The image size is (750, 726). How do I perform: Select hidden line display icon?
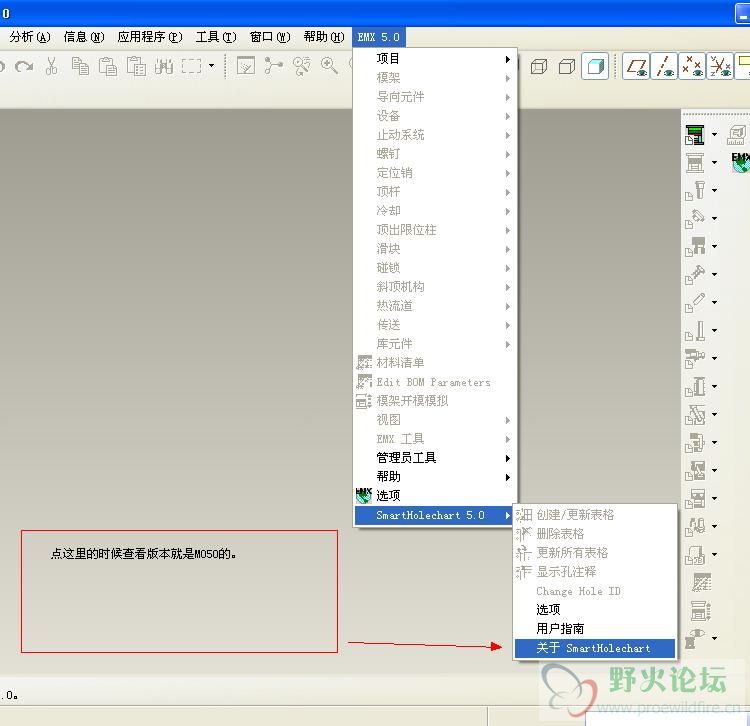click(539, 66)
